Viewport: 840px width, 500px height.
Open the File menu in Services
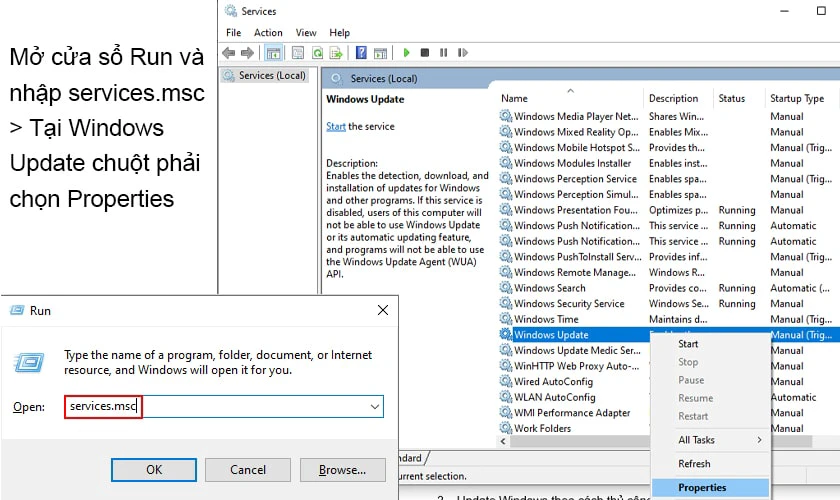pos(234,33)
